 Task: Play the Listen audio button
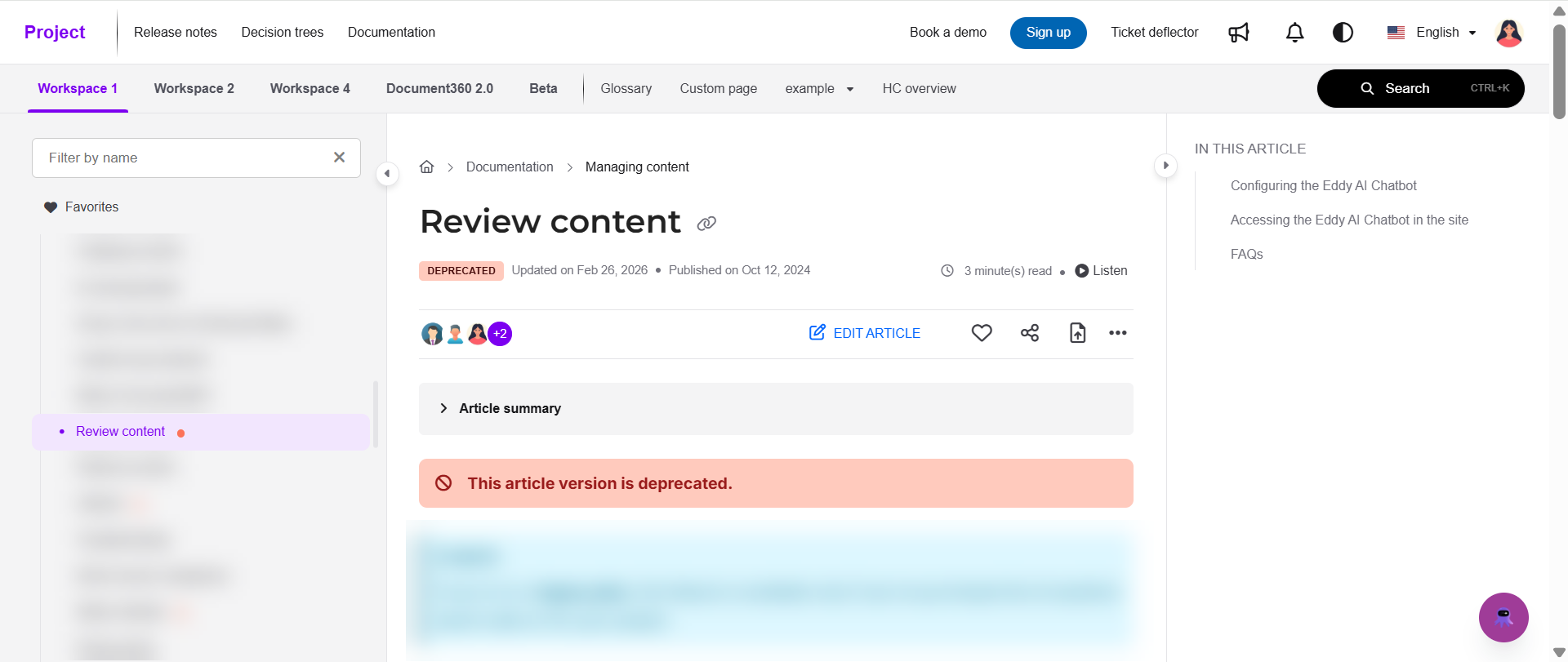tap(1101, 271)
